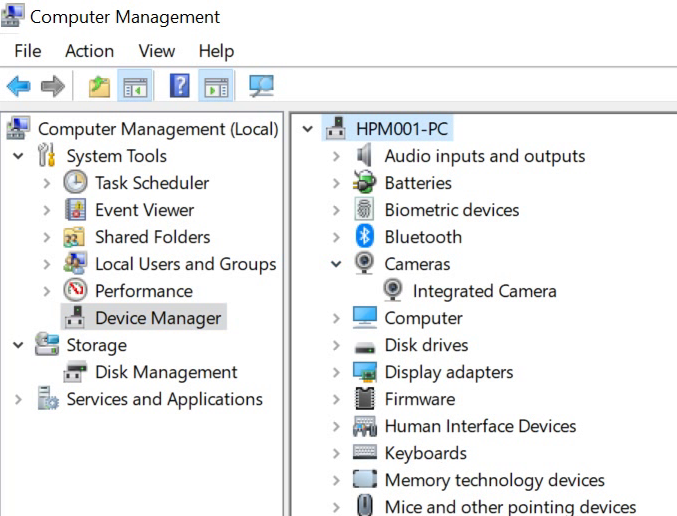Image resolution: width=677 pixels, height=516 pixels.
Task: Expand the Shared Folders node
Action: click(47, 237)
